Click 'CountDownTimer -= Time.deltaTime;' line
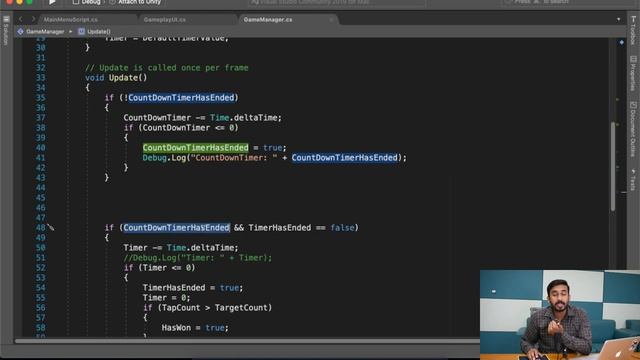This screenshot has height=360, width=640. click(202, 118)
